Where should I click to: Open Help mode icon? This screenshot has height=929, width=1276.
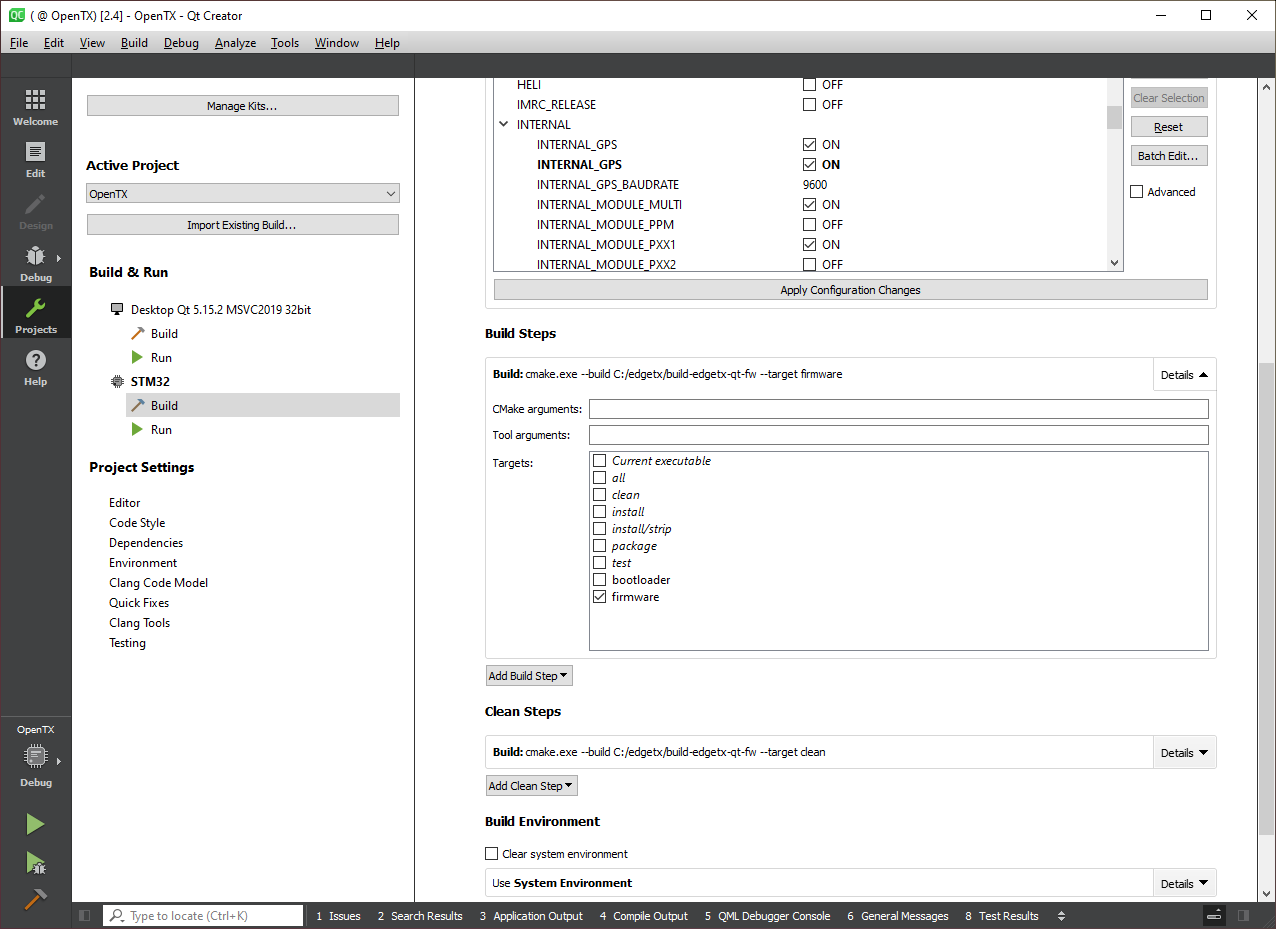[35, 368]
